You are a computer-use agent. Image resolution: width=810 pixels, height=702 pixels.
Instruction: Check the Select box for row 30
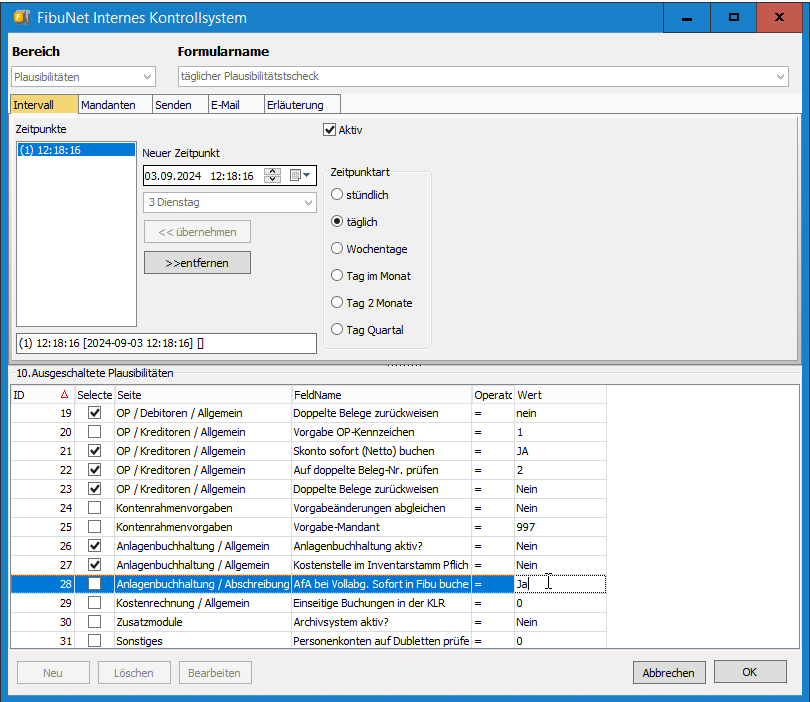[x=95, y=622]
